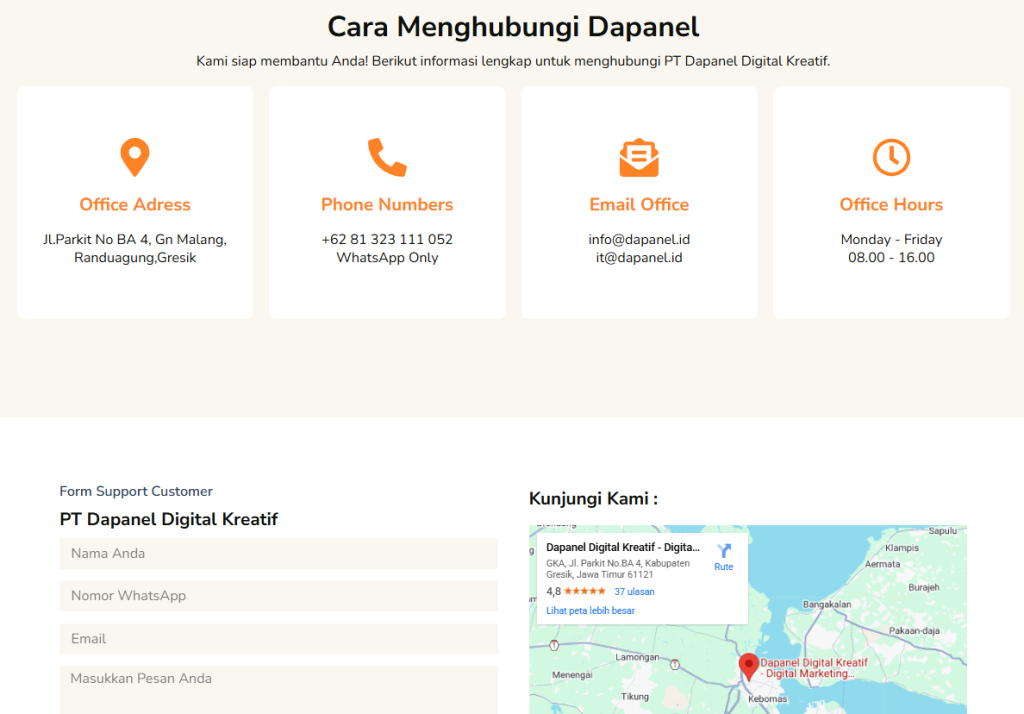Click the Burajeh label on the map

point(923,587)
